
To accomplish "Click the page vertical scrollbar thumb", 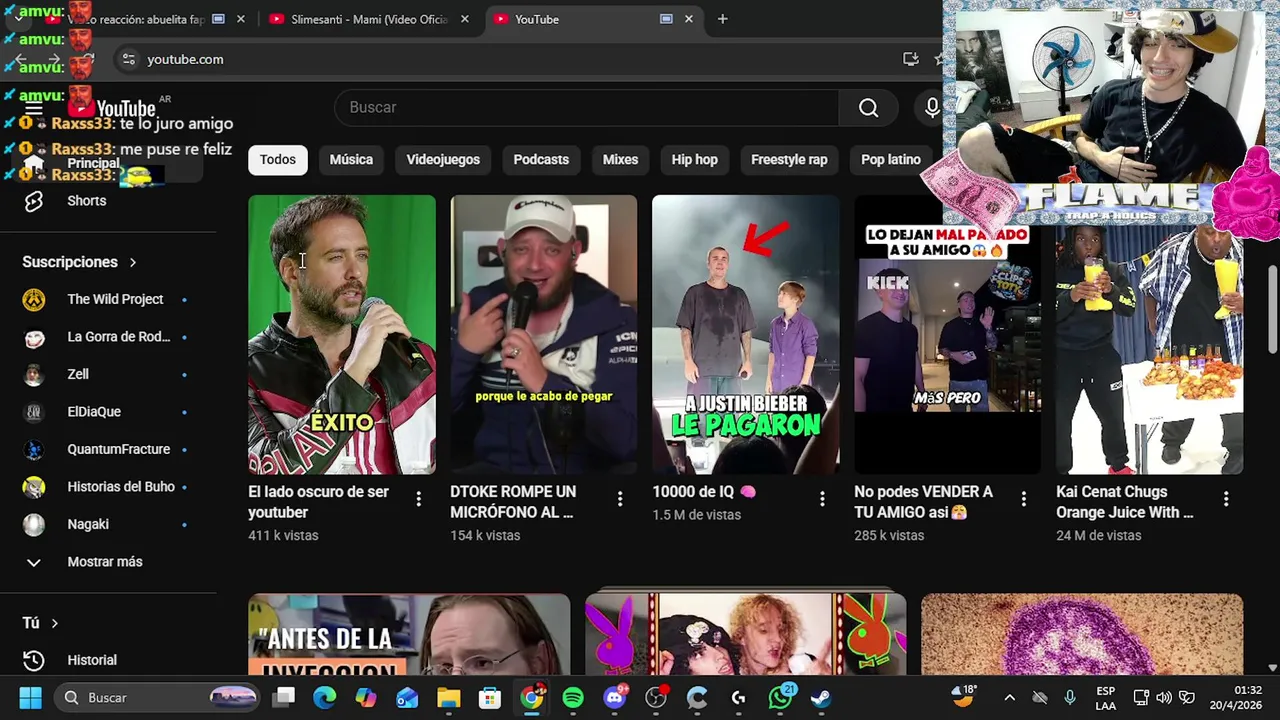I will [1272, 310].
